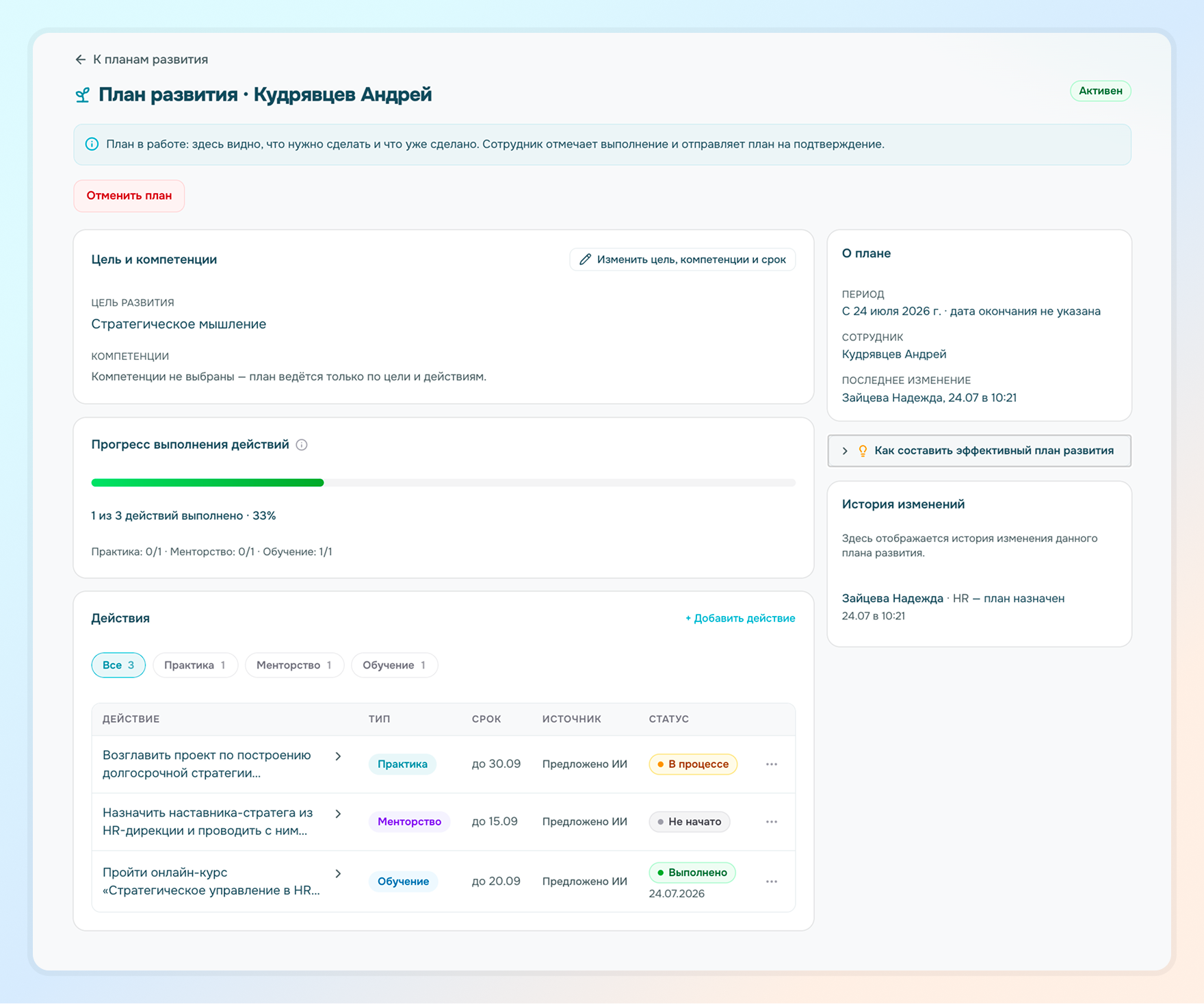Click the 'до 15.09' deadline cell

(495, 822)
